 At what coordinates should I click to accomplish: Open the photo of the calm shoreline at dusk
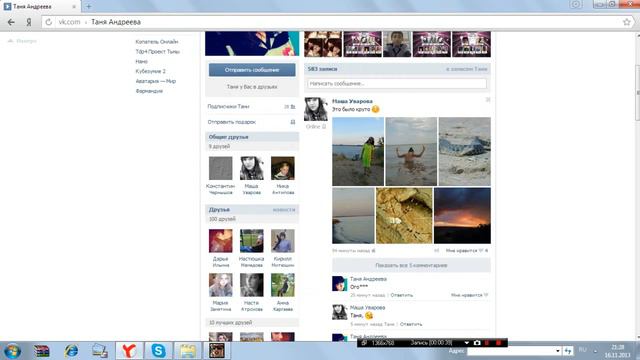[353, 216]
